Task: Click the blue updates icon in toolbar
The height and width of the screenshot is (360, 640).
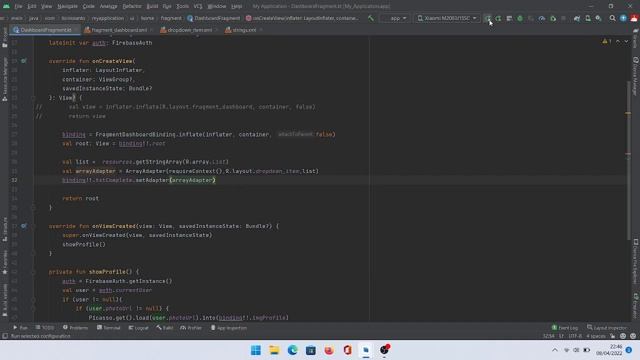Action: pos(623,18)
